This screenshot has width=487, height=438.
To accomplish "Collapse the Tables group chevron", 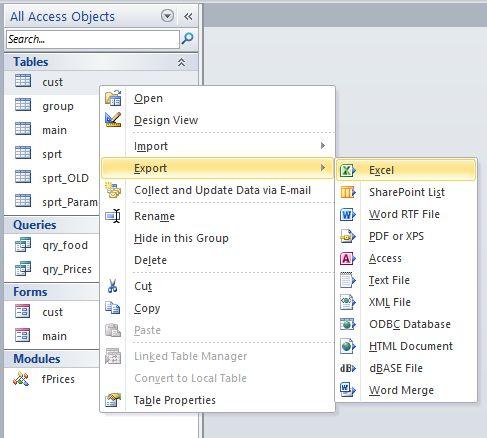I will tap(181, 62).
